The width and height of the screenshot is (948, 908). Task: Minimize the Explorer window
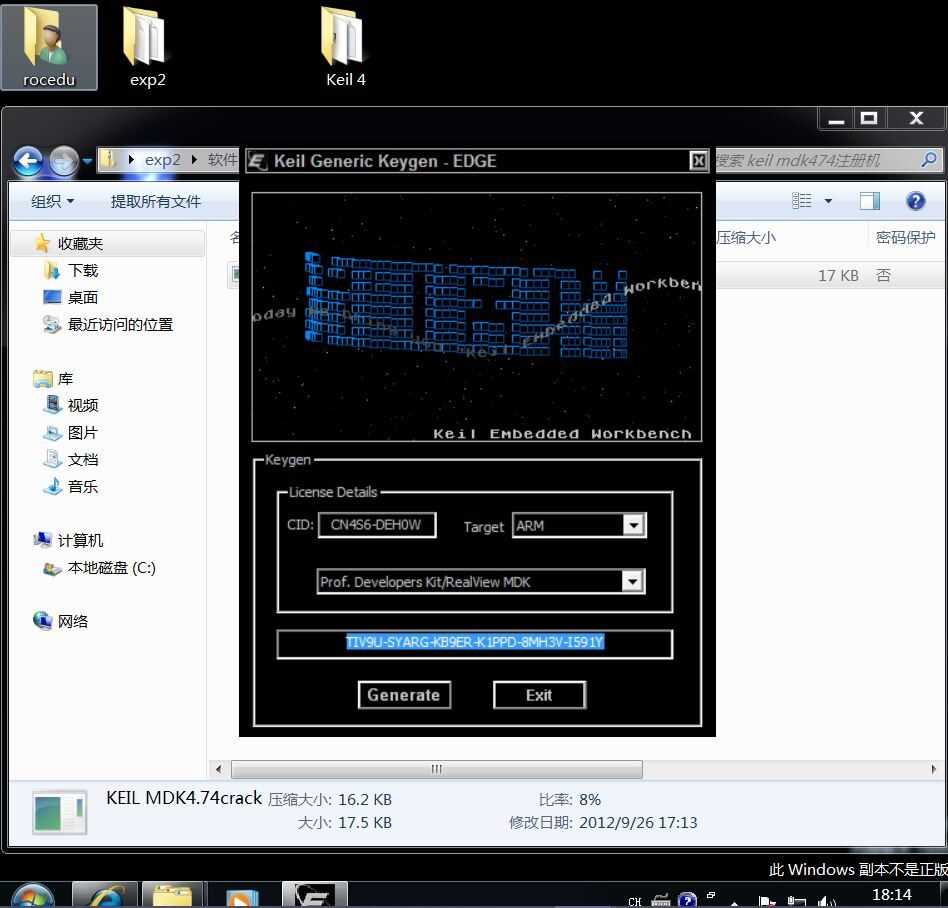836,119
